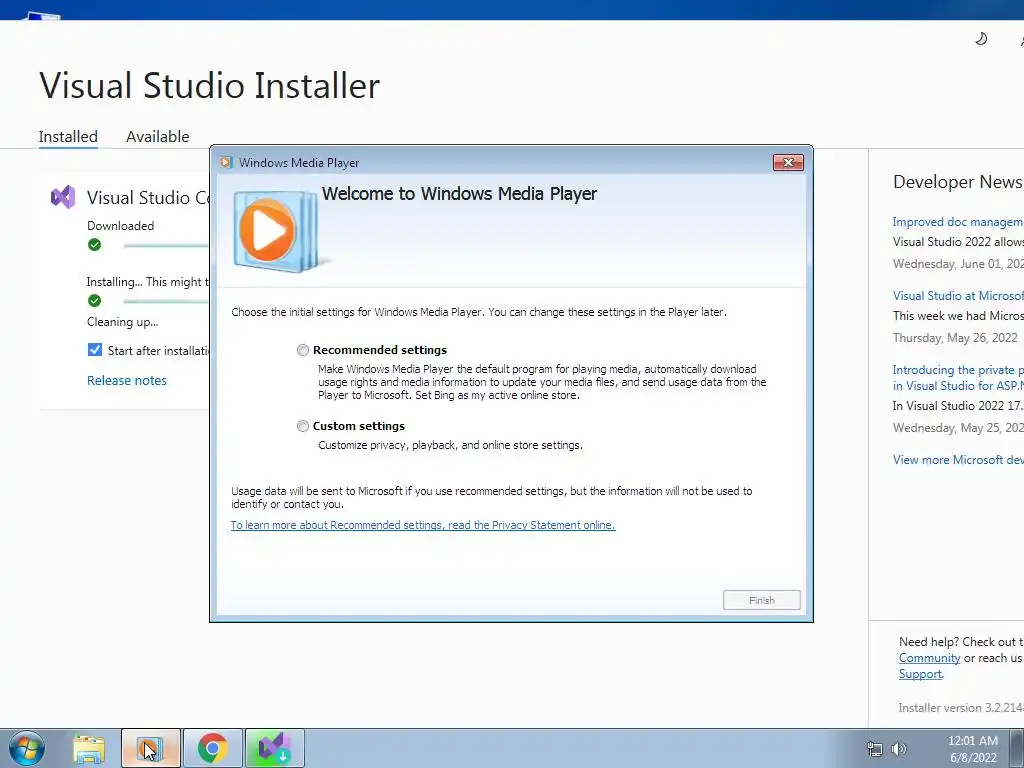
Task: Click the Thursday, May 26, 2022 date text
Action: tap(955, 338)
